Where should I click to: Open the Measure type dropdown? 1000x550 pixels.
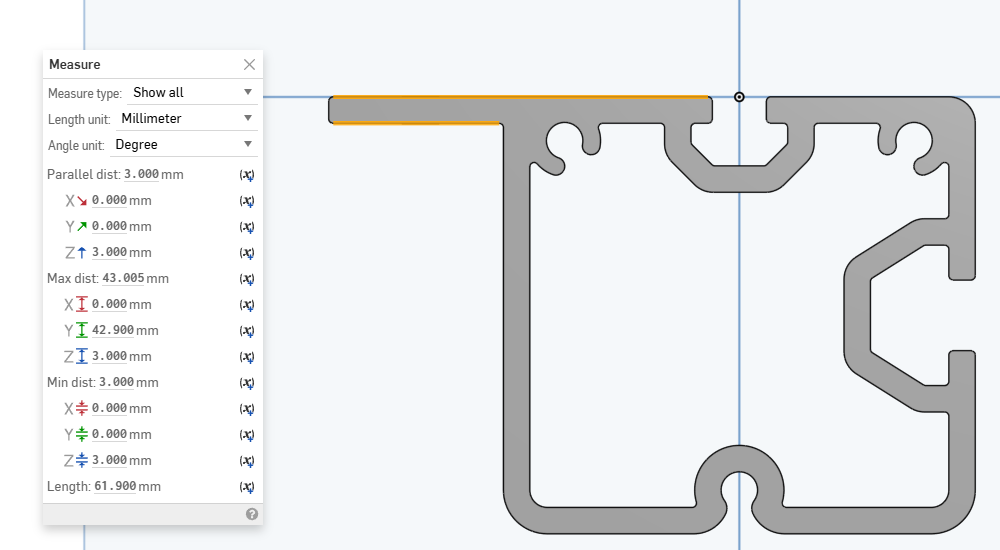tap(192, 92)
